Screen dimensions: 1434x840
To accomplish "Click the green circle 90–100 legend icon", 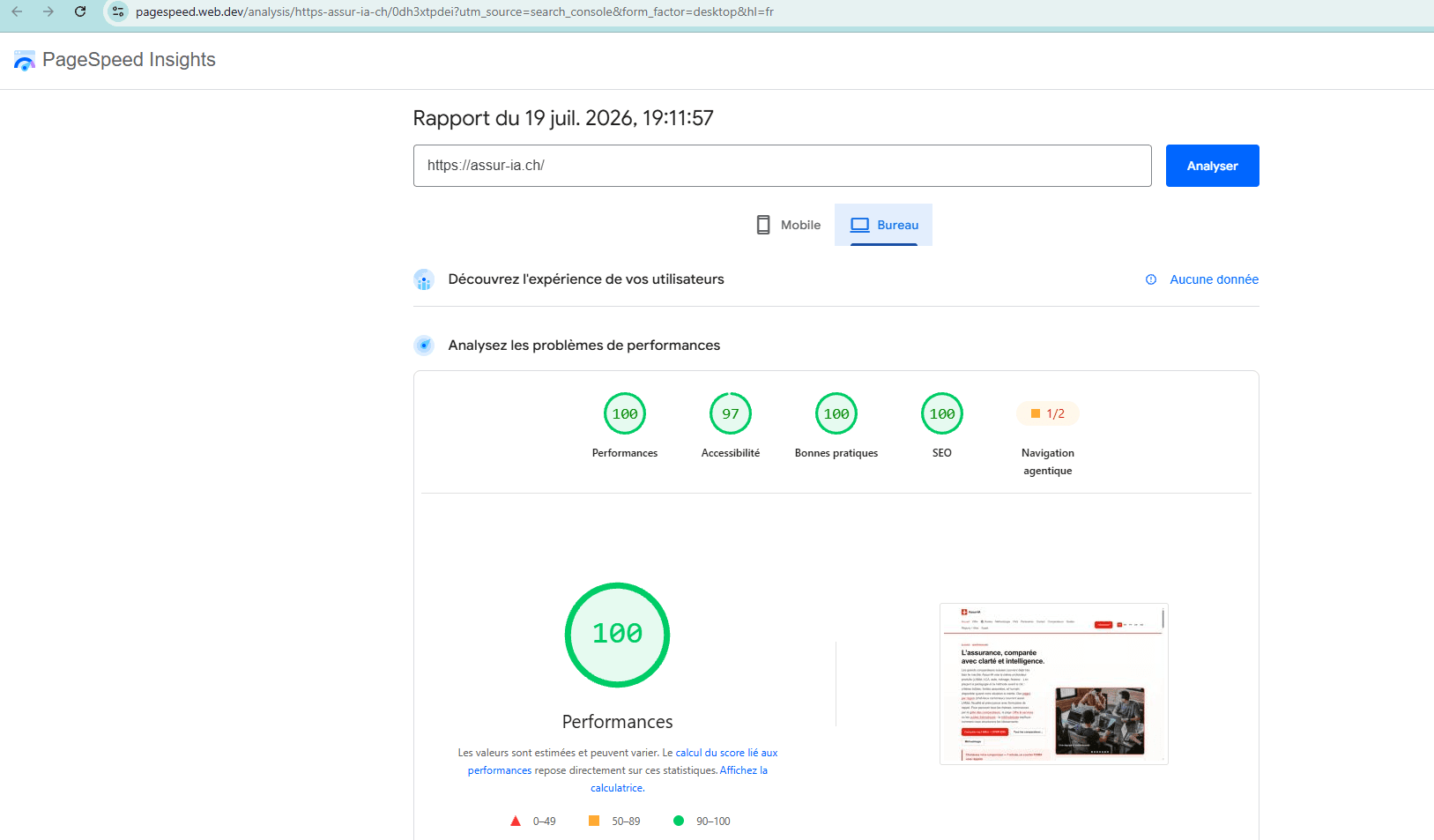I will pos(679,821).
